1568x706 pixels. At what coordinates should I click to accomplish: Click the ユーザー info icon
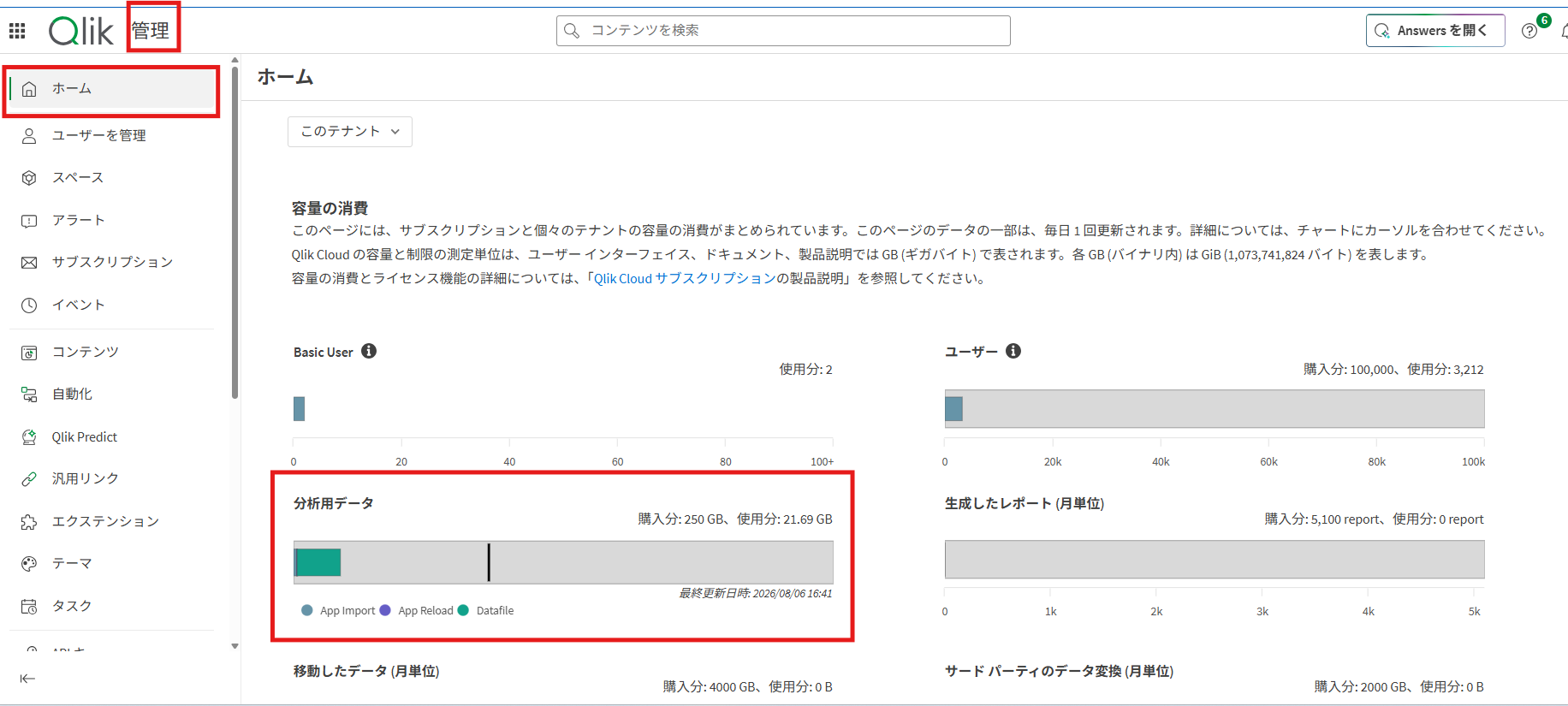tap(1013, 351)
